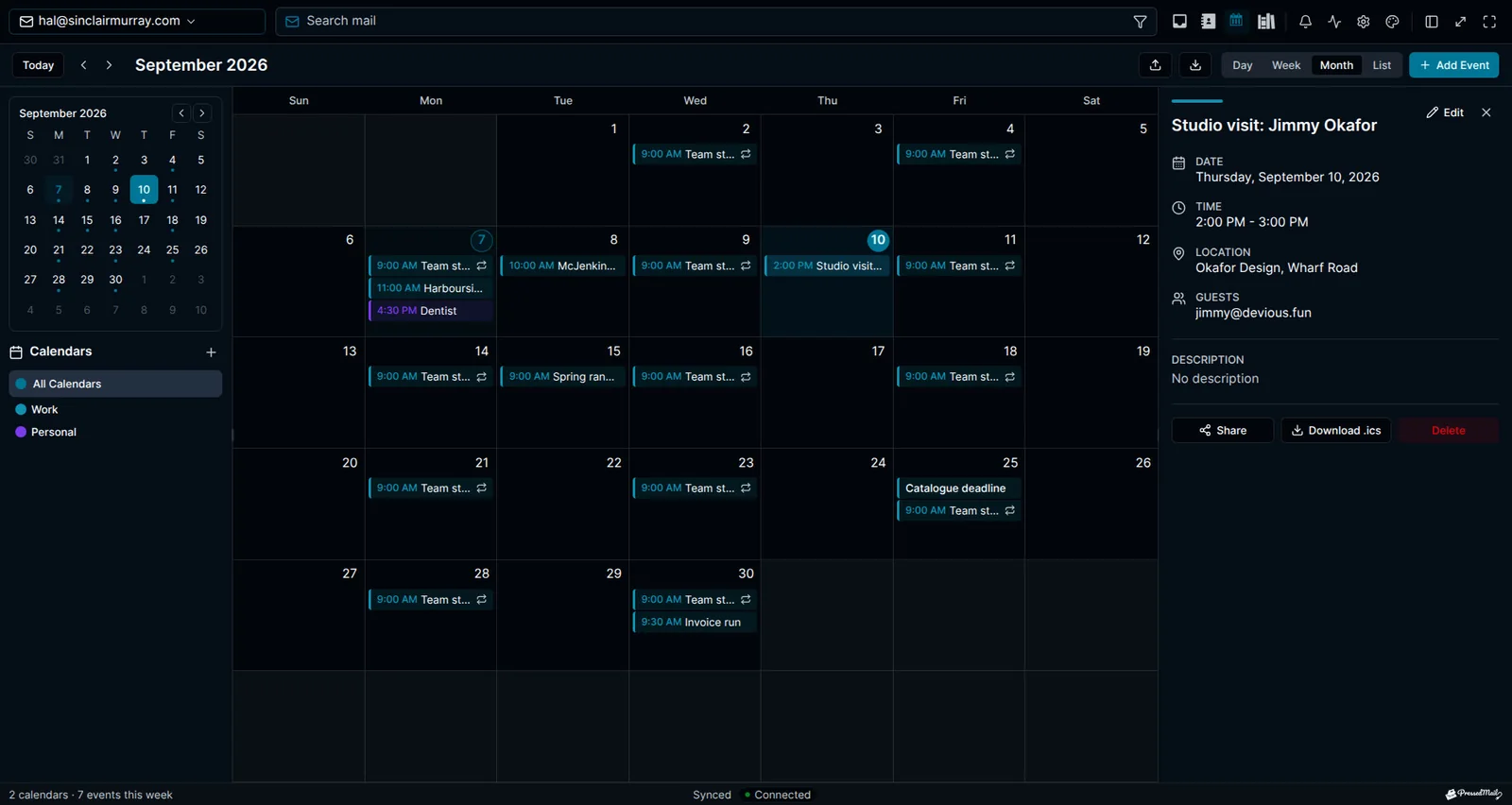Click the Add Event button
The image size is (1512, 805).
tap(1454, 65)
